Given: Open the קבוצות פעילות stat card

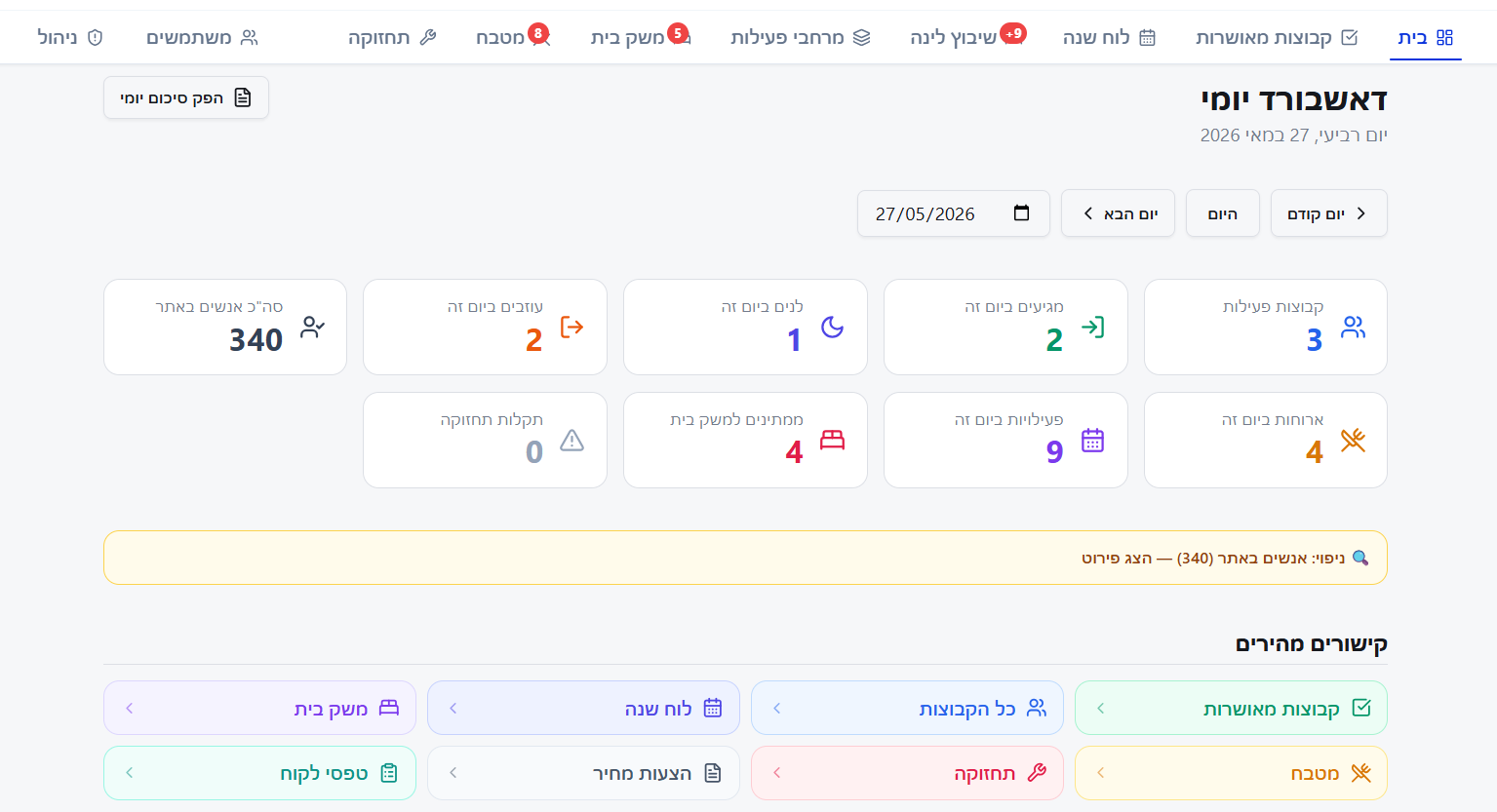Looking at the screenshot, I should click(x=1265, y=327).
